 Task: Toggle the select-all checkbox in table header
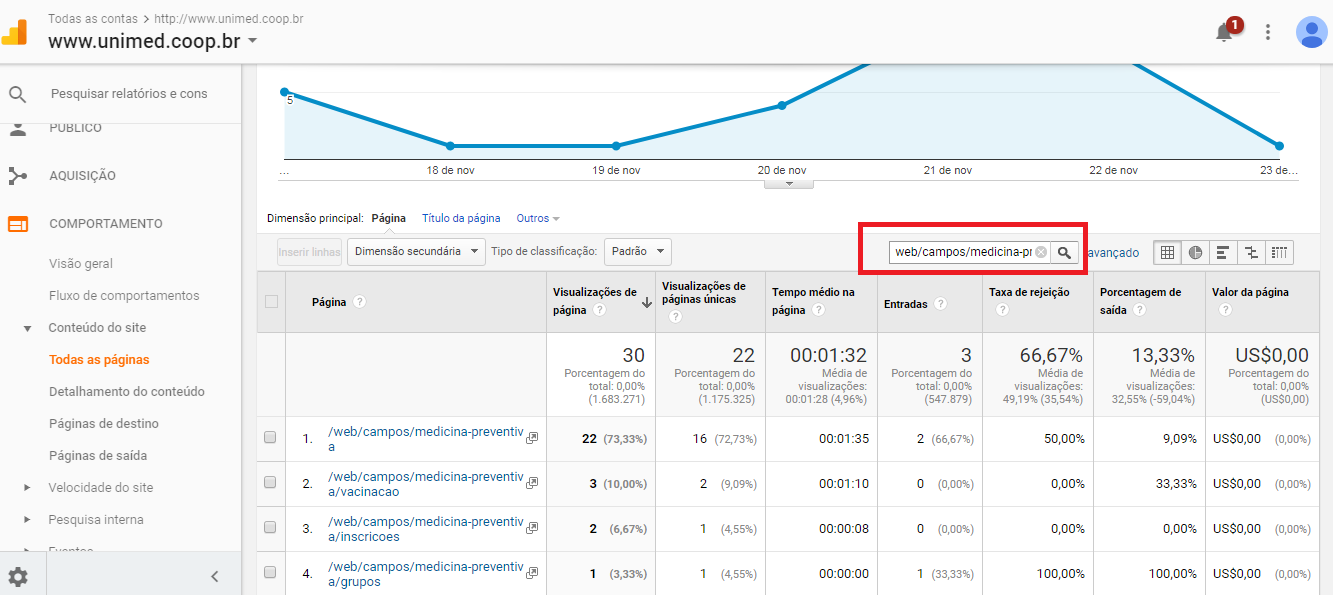click(271, 301)
